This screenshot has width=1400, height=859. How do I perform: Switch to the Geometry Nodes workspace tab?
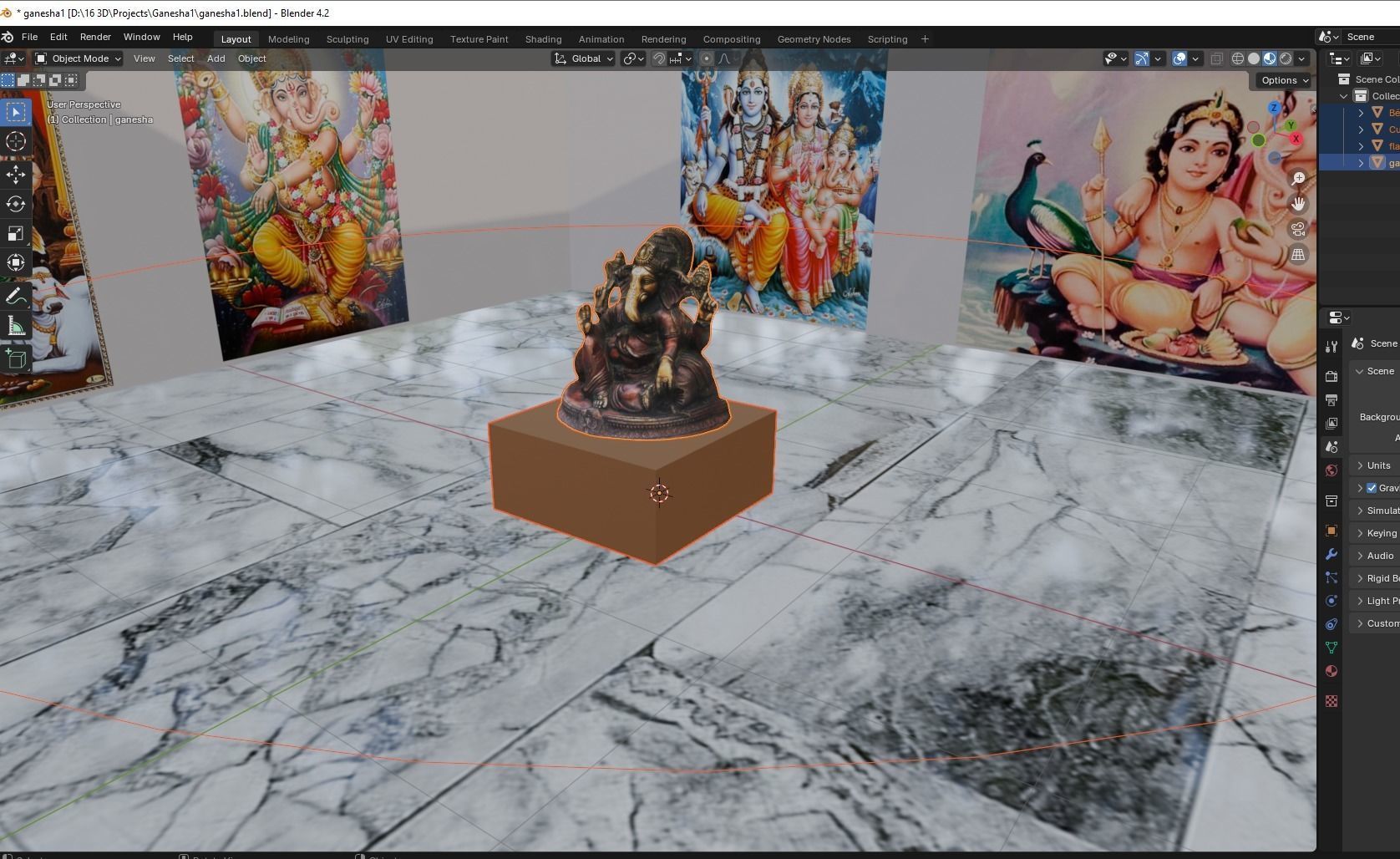[x=814, y=39]
